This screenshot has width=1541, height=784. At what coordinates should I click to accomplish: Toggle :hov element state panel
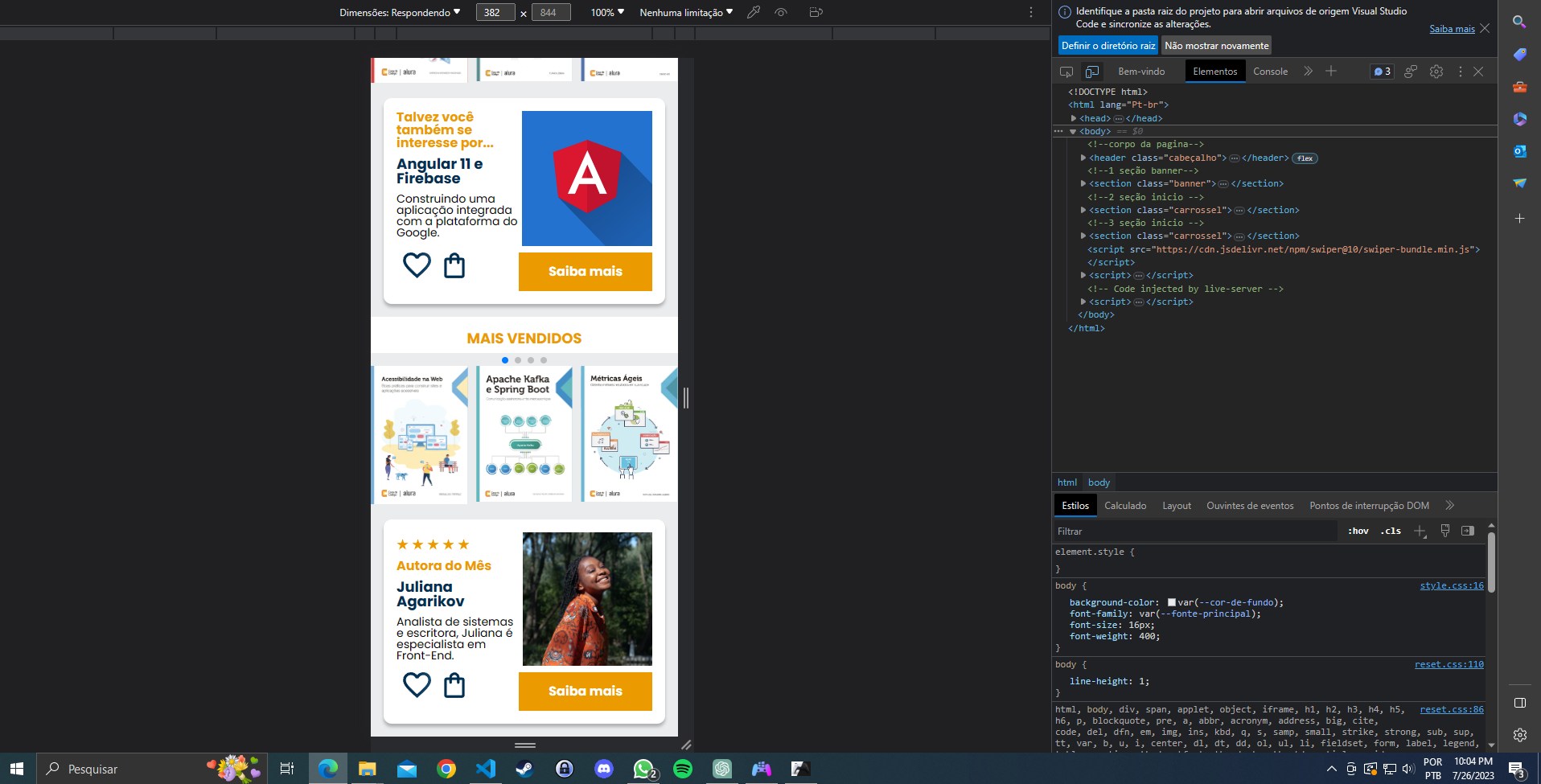1358,531
